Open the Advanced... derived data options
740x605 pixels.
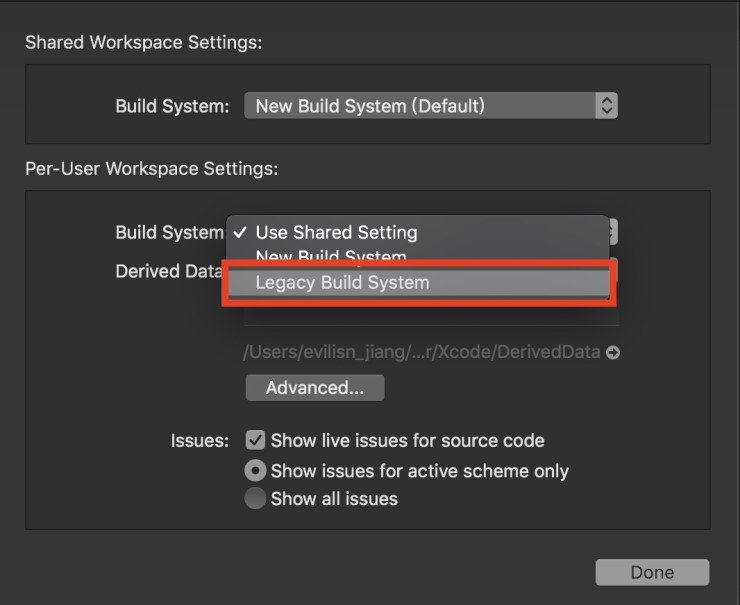pos(314,388)
